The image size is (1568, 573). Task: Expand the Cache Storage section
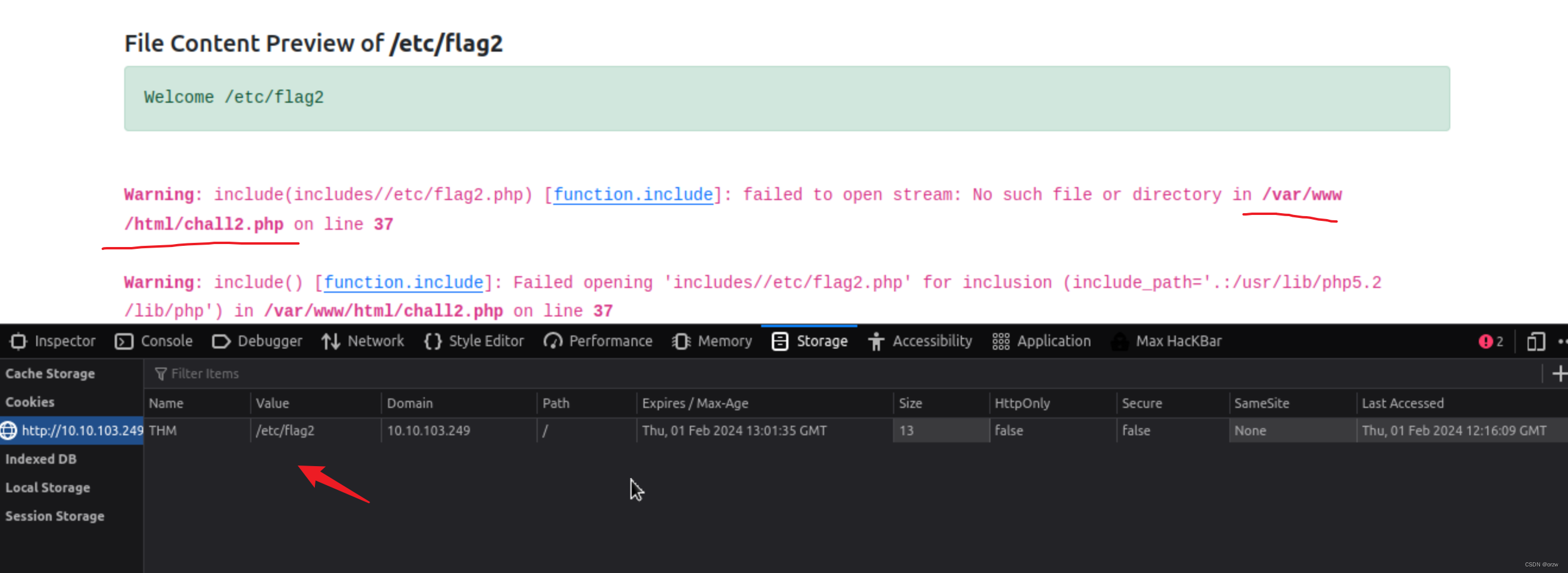pos(51,373)
